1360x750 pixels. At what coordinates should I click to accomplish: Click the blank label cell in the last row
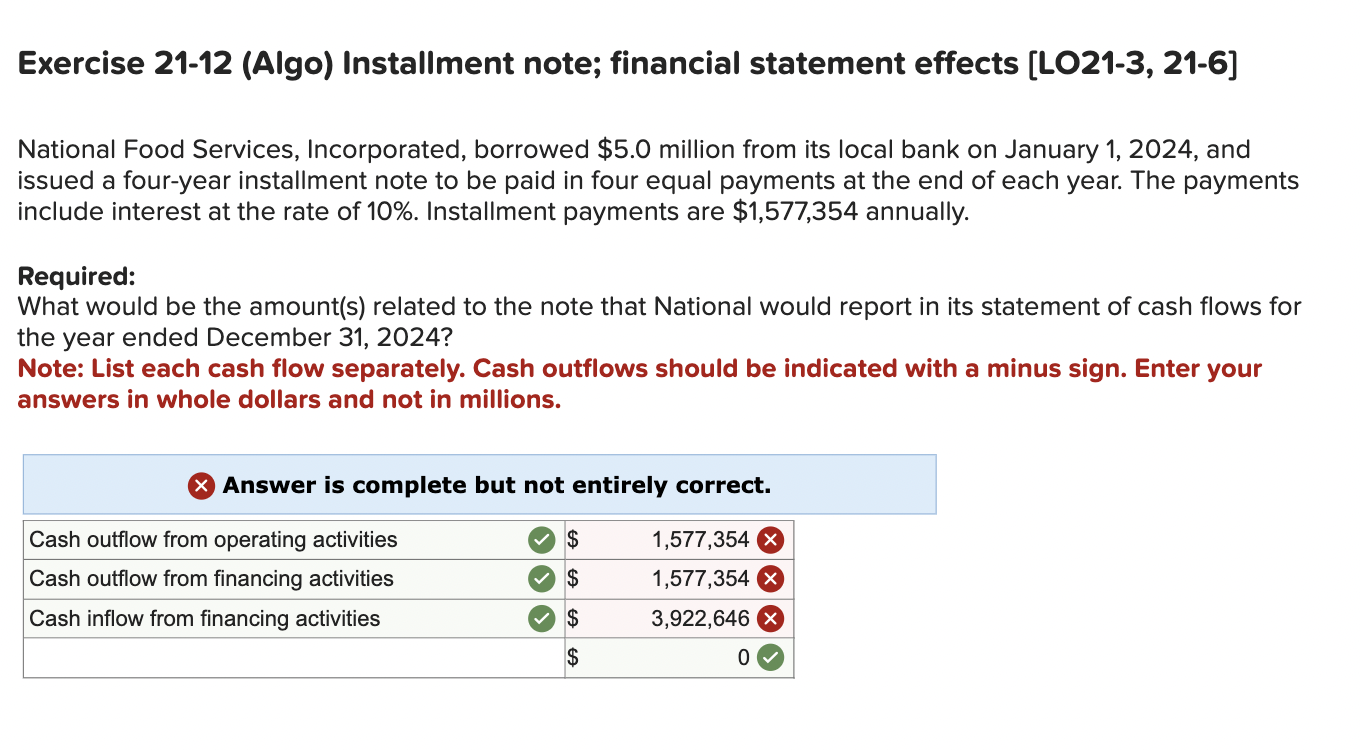(290, 657)
